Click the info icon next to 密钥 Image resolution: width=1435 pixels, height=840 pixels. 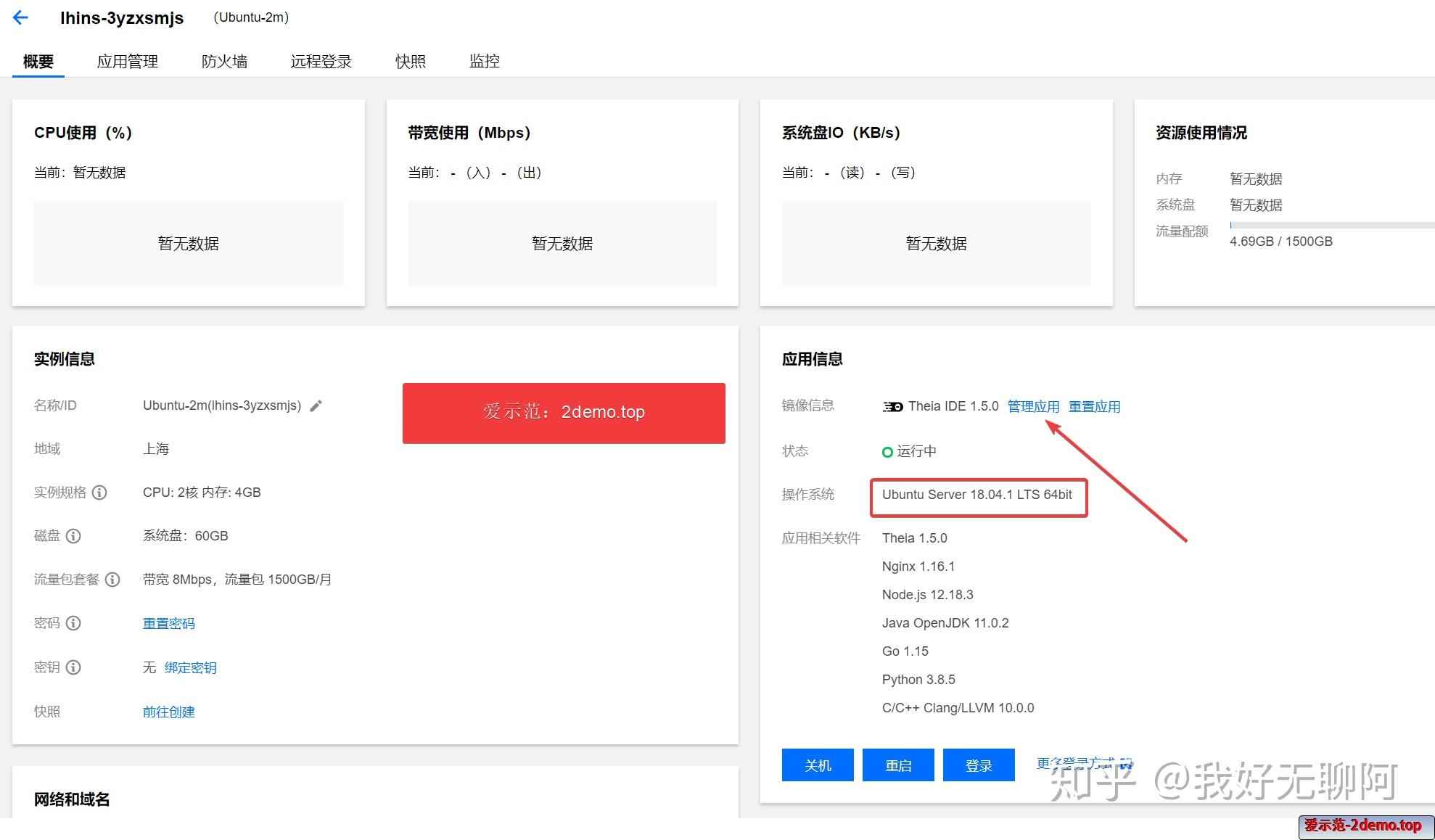click(x=73, y=667)
